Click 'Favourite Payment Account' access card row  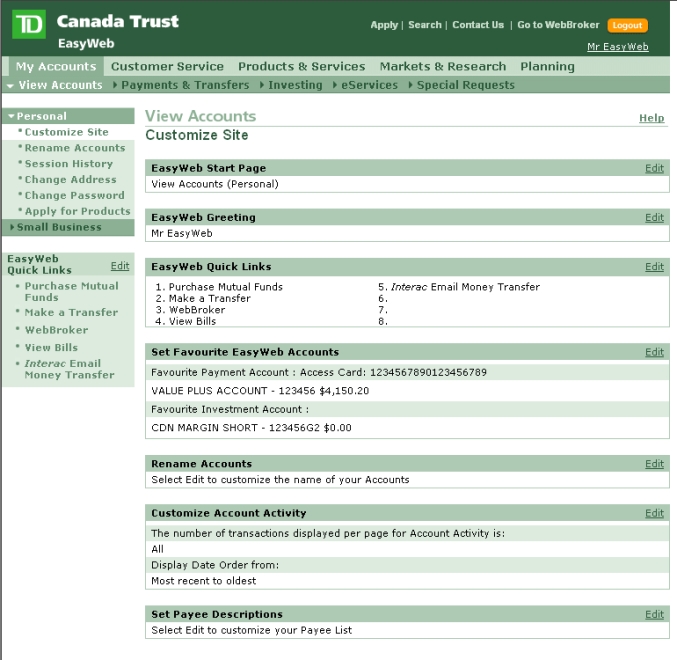point(407,373)
